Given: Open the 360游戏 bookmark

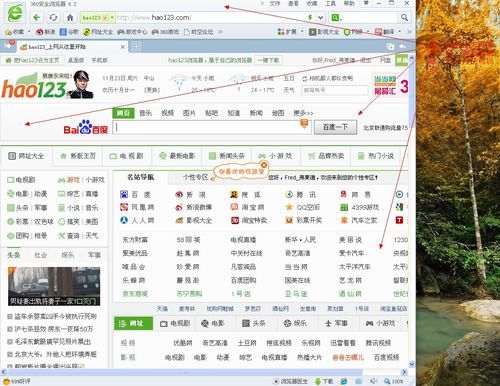Looking at the screenshot, I should (x=165, y=32).
